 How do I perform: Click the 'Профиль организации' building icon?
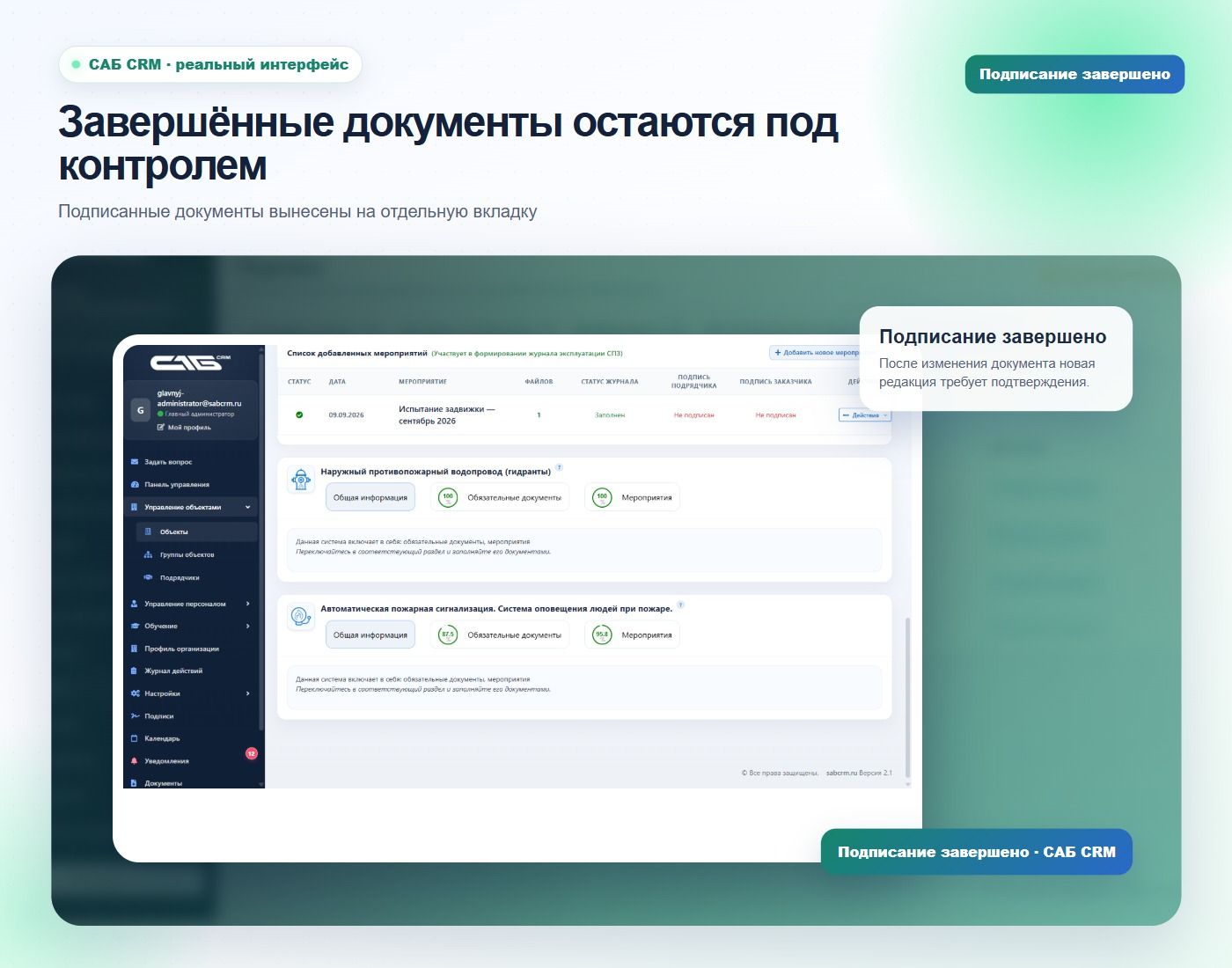[135, 649]
